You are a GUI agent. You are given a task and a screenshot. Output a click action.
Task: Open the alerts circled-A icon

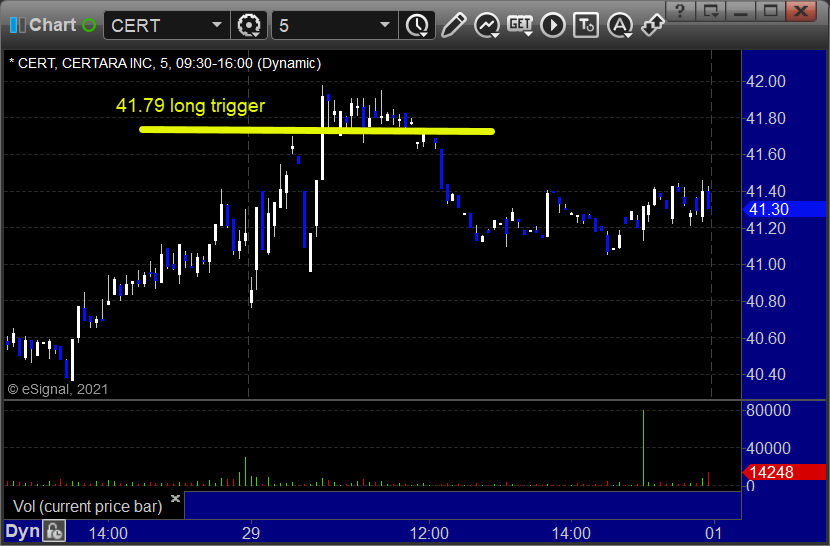620,25
